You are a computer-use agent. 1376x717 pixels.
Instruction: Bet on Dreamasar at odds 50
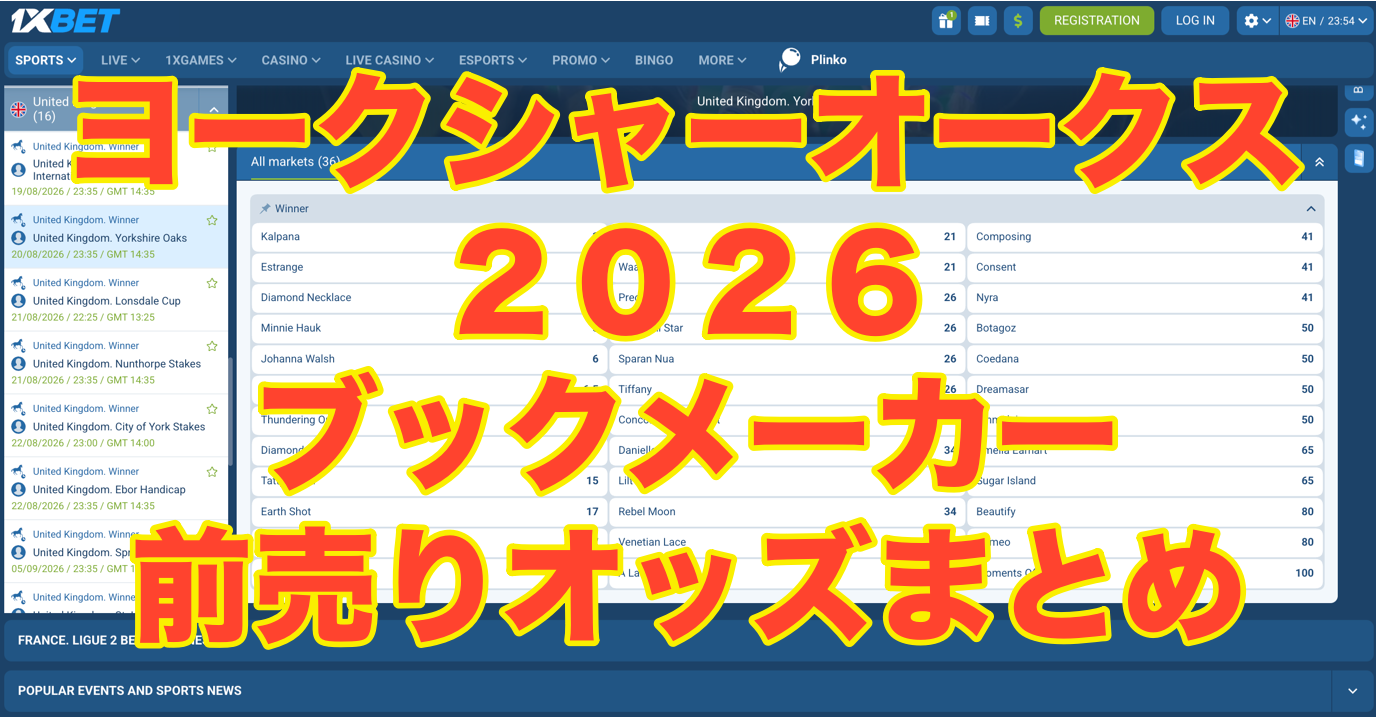click(1145, 389)
